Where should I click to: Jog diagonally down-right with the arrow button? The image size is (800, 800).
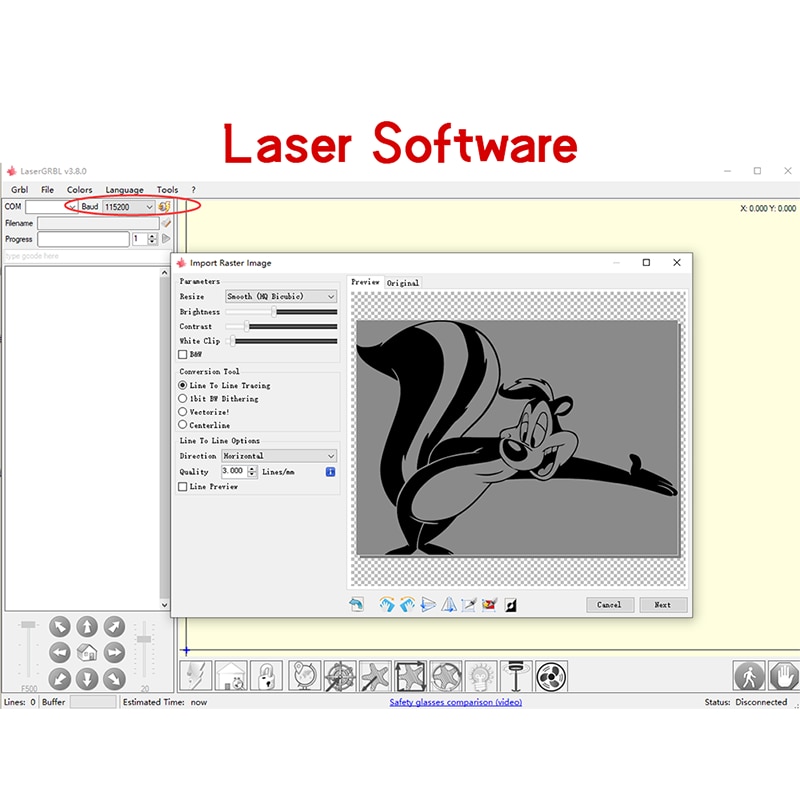(114, 679)
